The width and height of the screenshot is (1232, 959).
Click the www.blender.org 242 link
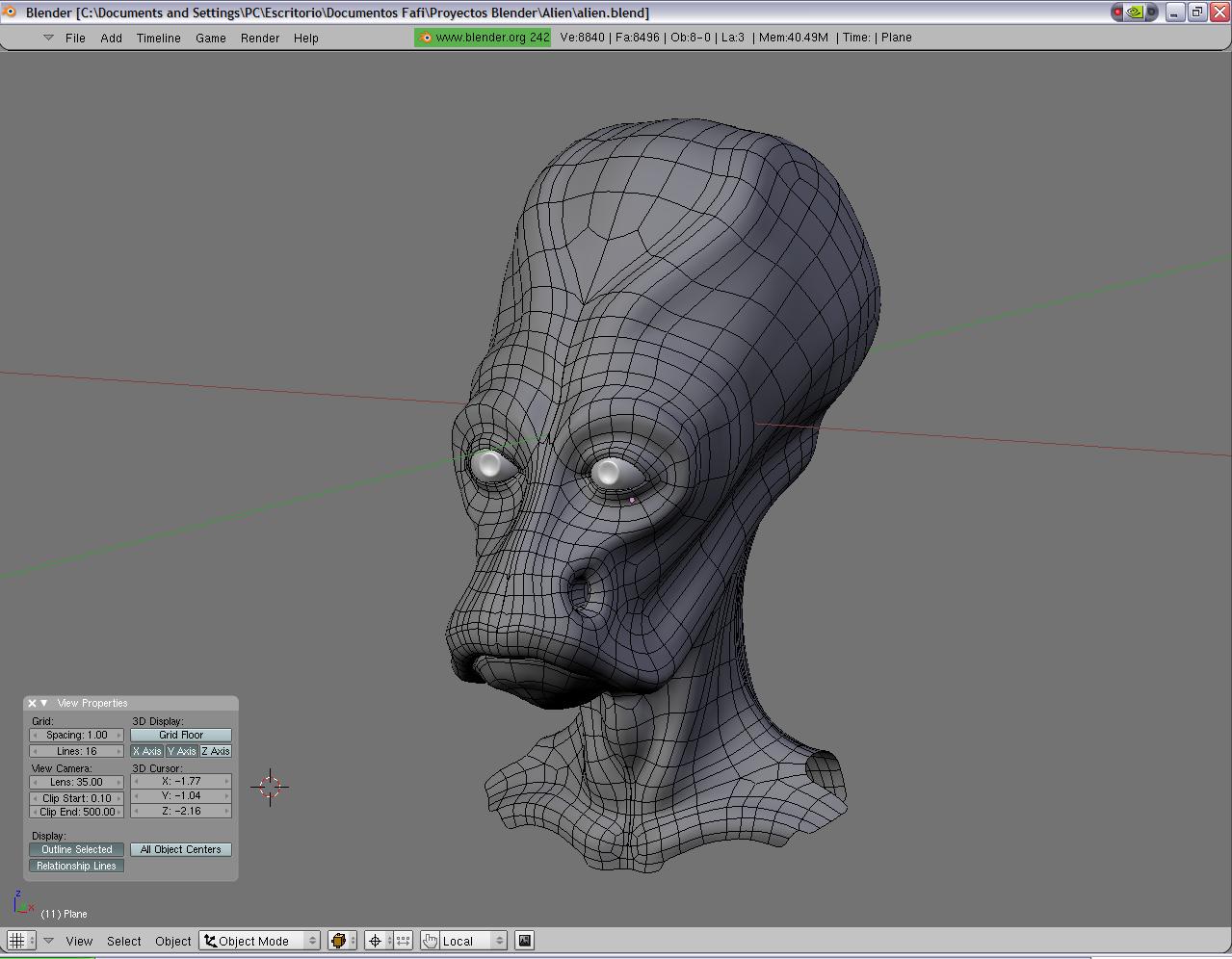pyautogui.click(x=484, y=38)
